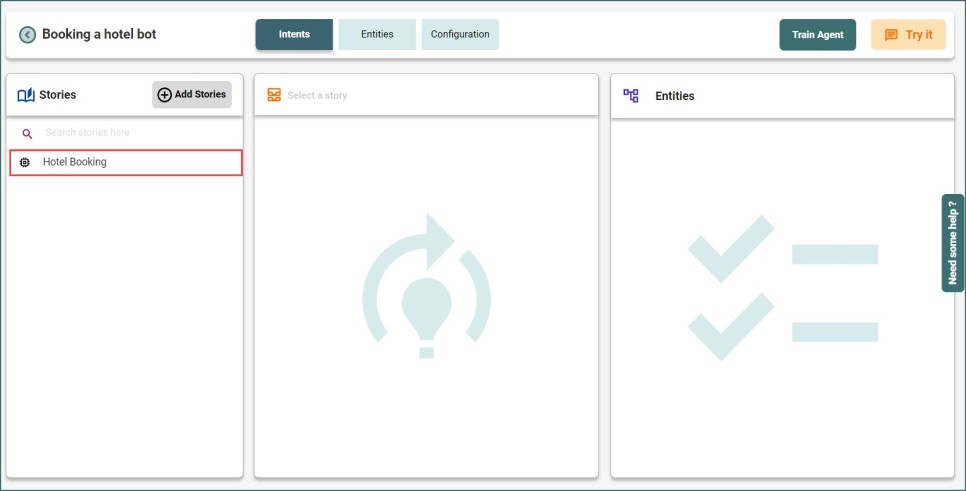Switch to the Intents tab

click(x=294, y=34)
